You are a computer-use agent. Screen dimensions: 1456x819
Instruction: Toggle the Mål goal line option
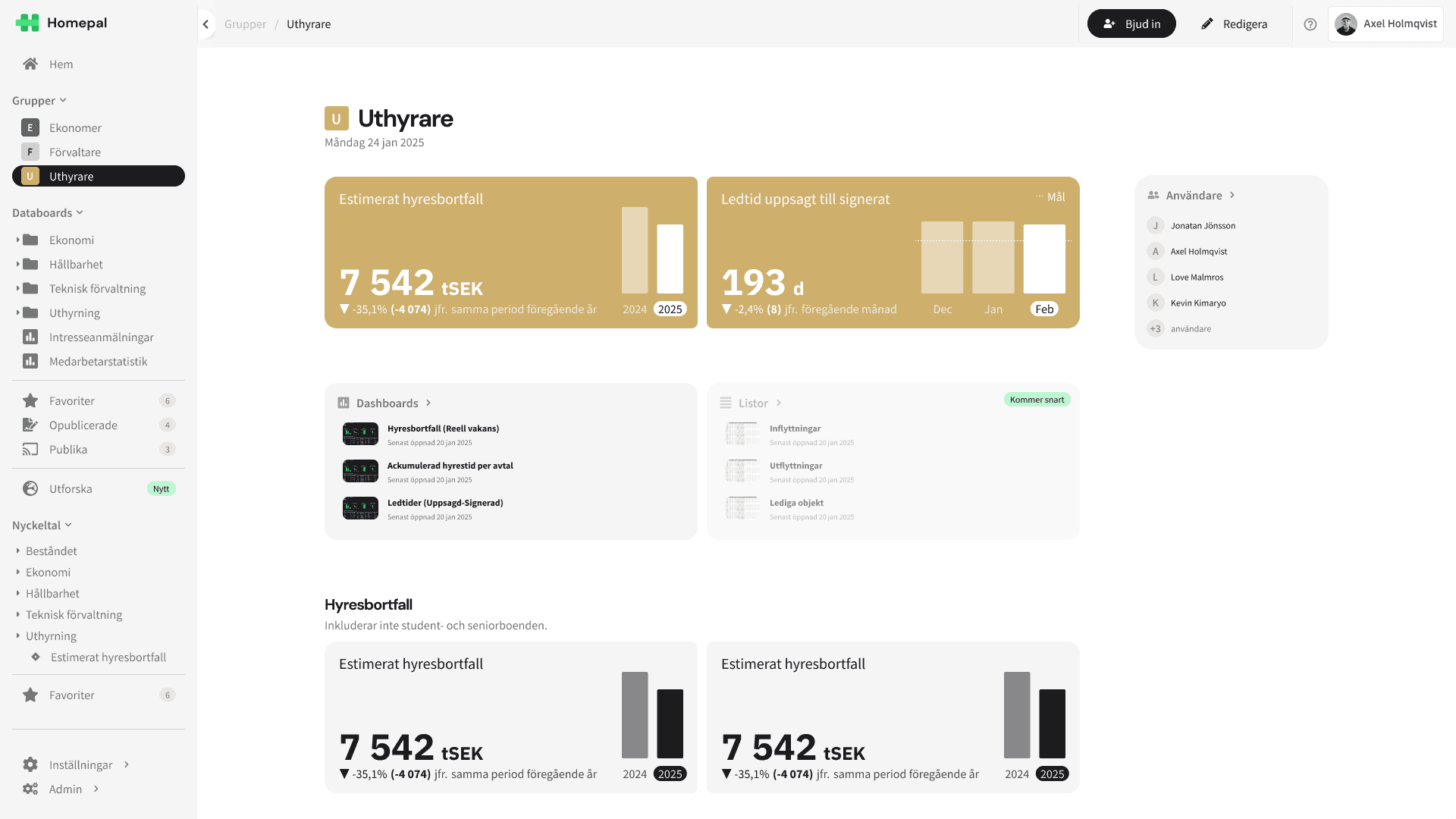tap(1050, 197)
